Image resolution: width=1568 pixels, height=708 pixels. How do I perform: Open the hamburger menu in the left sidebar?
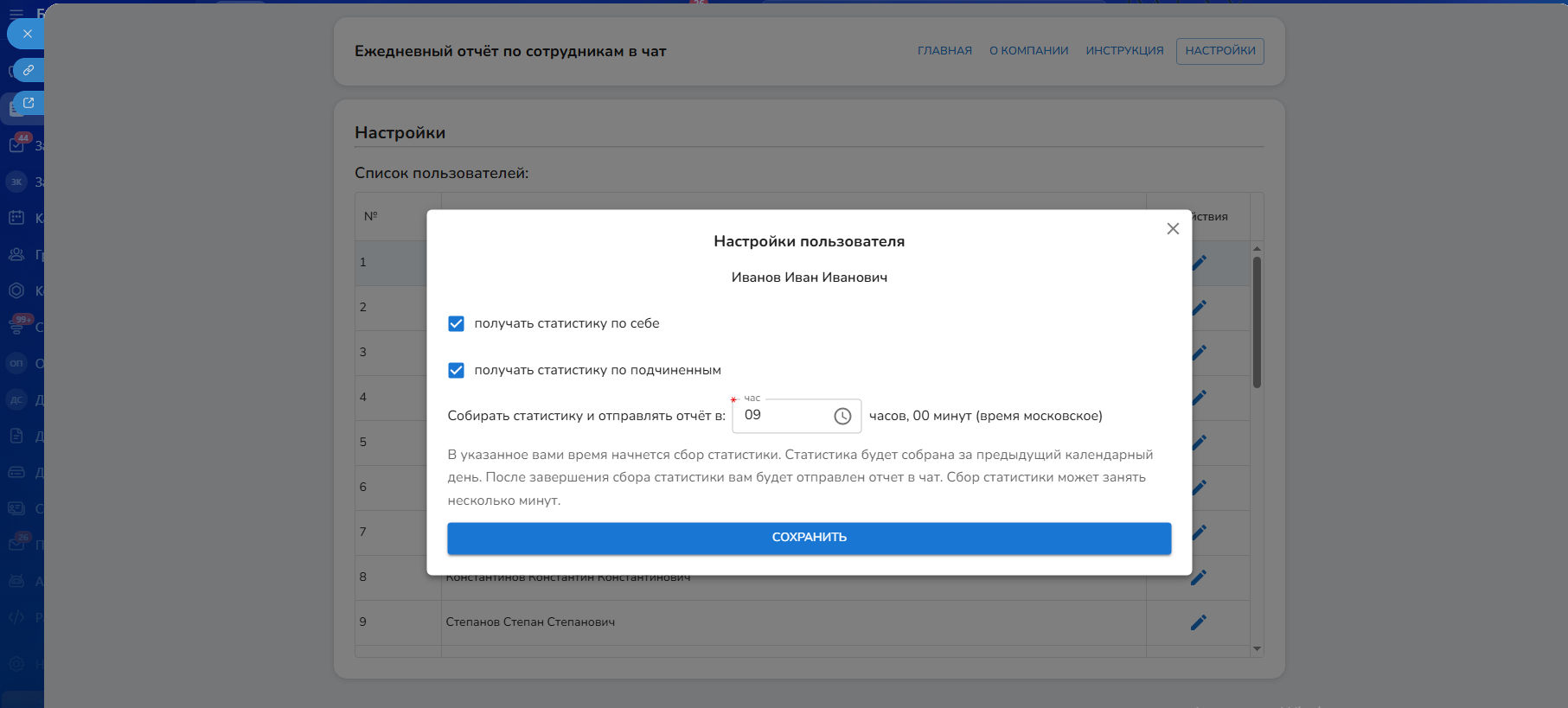(16, 14)
